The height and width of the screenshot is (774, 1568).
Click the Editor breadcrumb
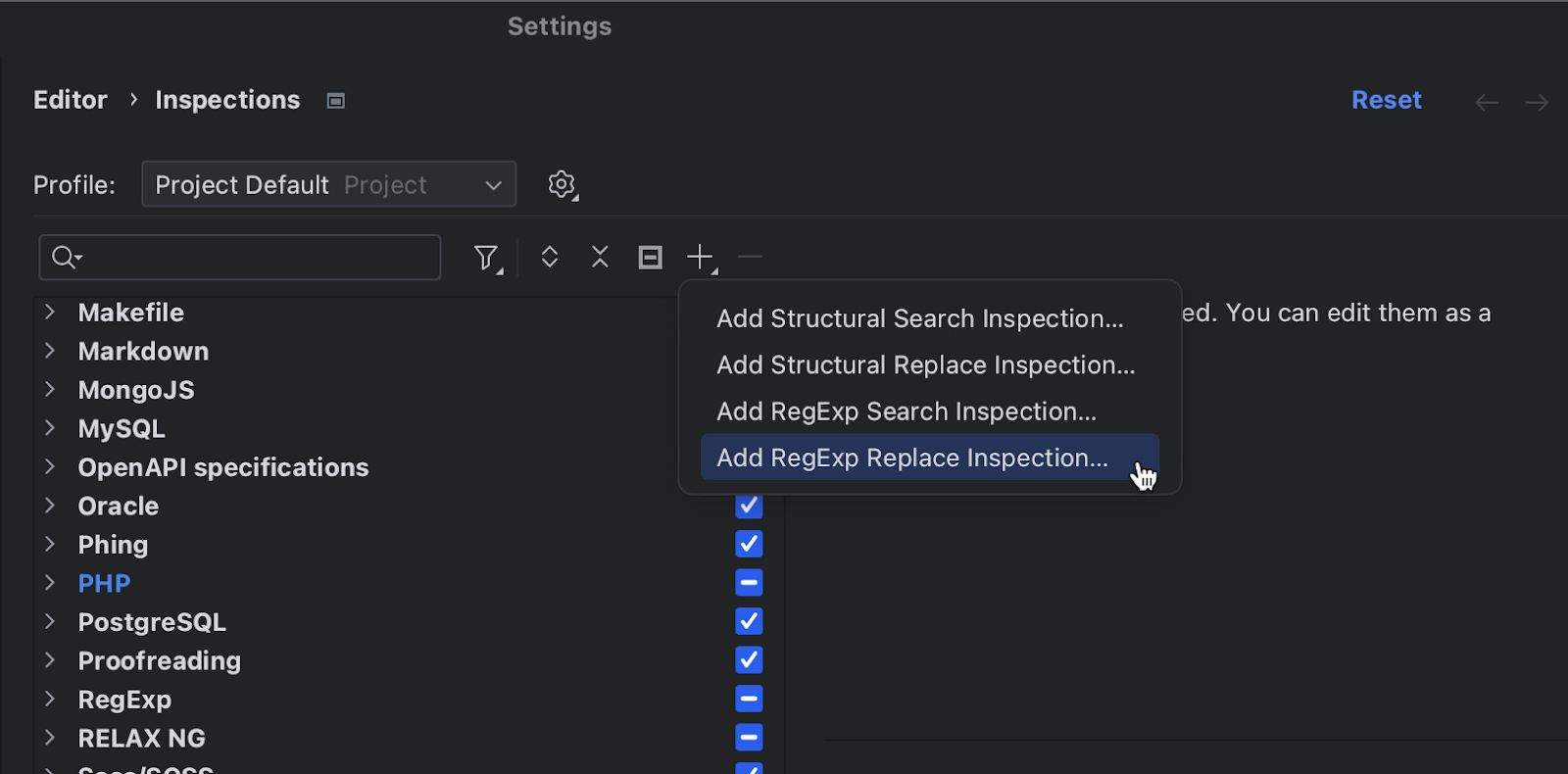click(71, 100)
